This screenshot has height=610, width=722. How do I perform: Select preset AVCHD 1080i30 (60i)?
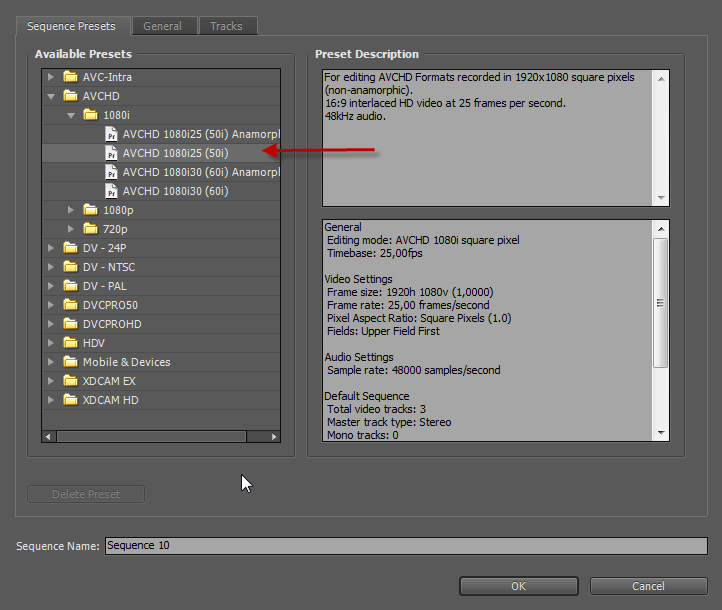[161, 191]
